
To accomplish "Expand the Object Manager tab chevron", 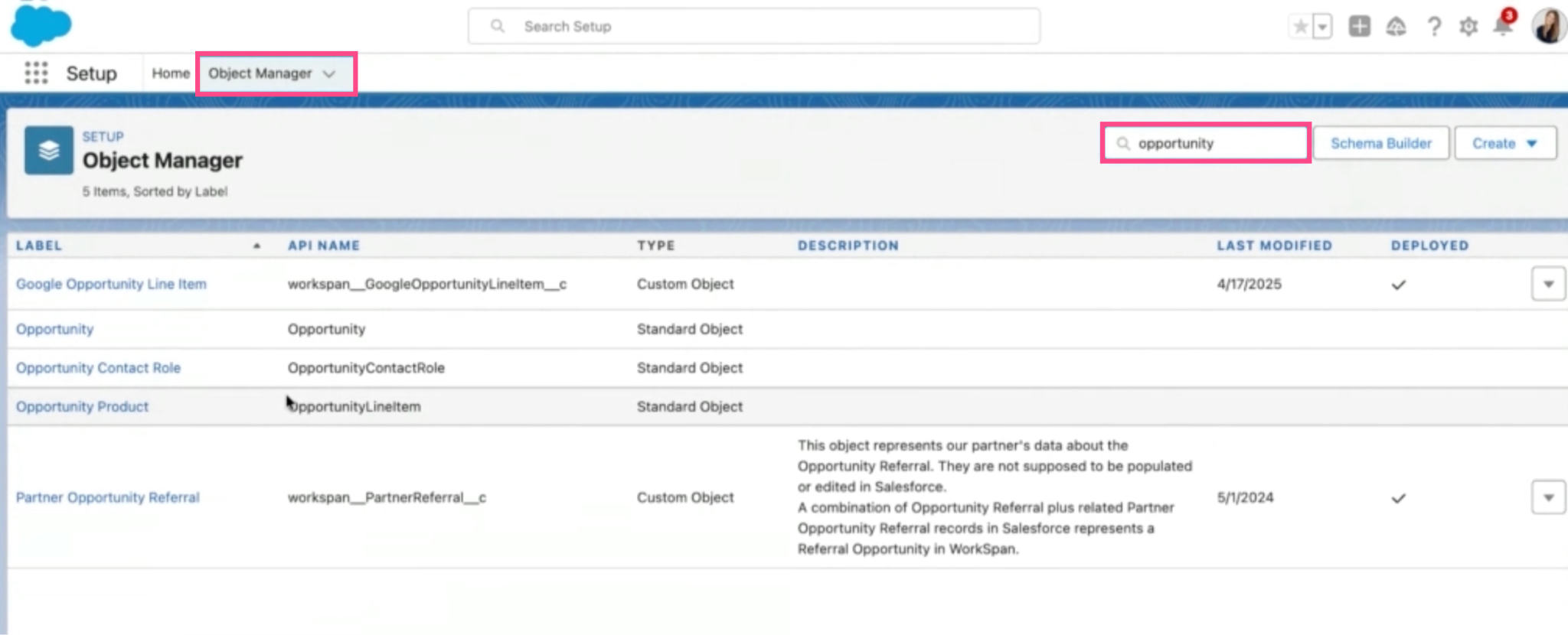I will click(x=329, y=73).
